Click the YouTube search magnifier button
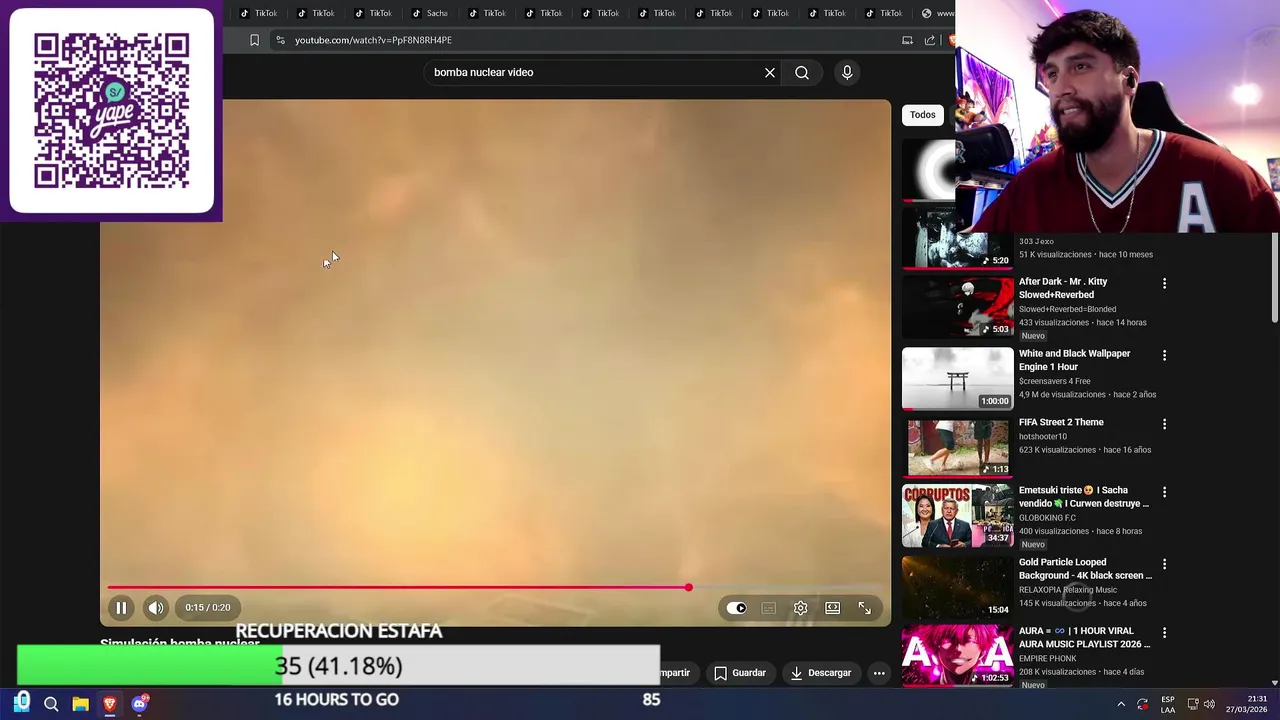1280x720 pixels. tap(802, 72)
